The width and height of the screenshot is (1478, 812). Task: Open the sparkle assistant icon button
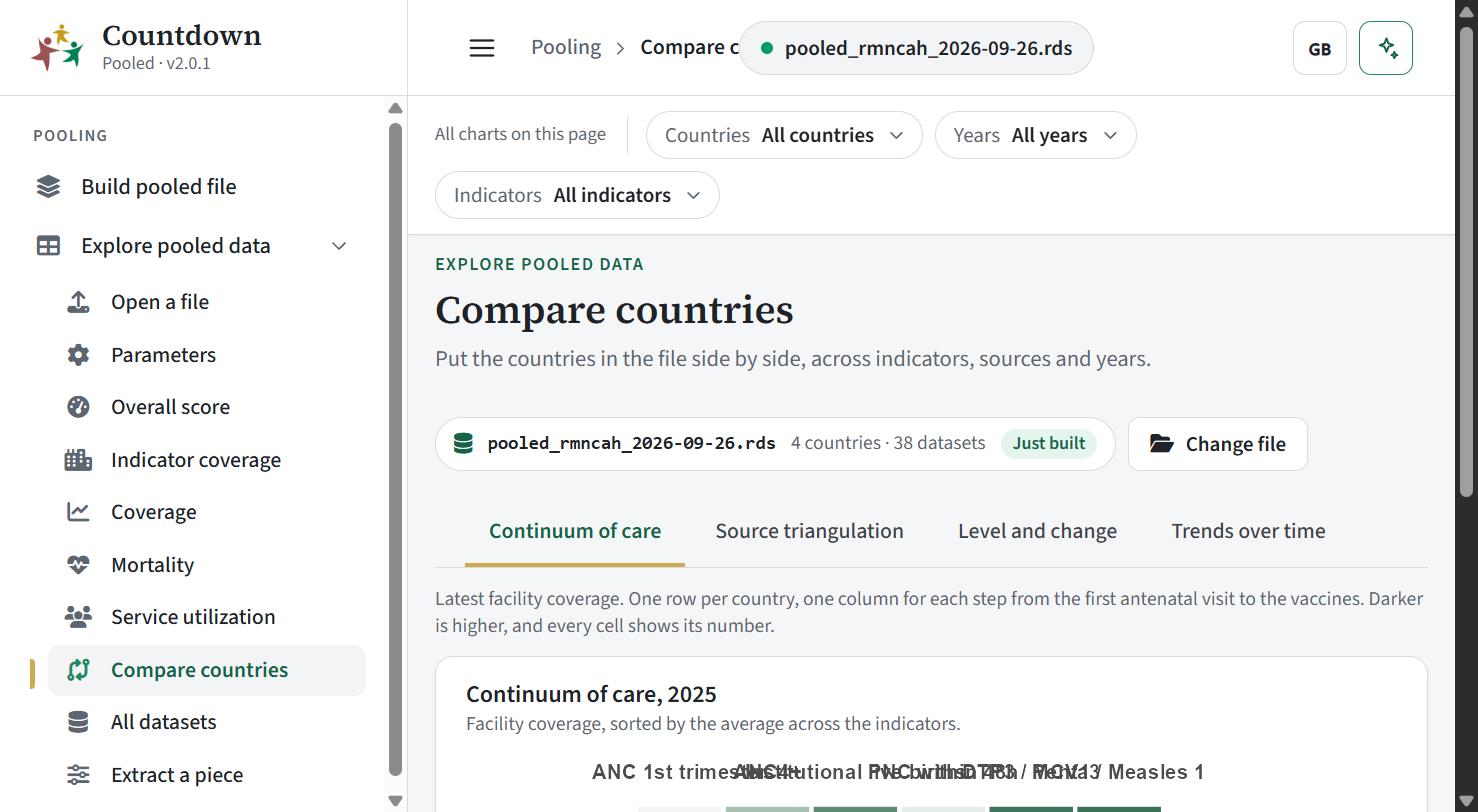click(1386, 48)
